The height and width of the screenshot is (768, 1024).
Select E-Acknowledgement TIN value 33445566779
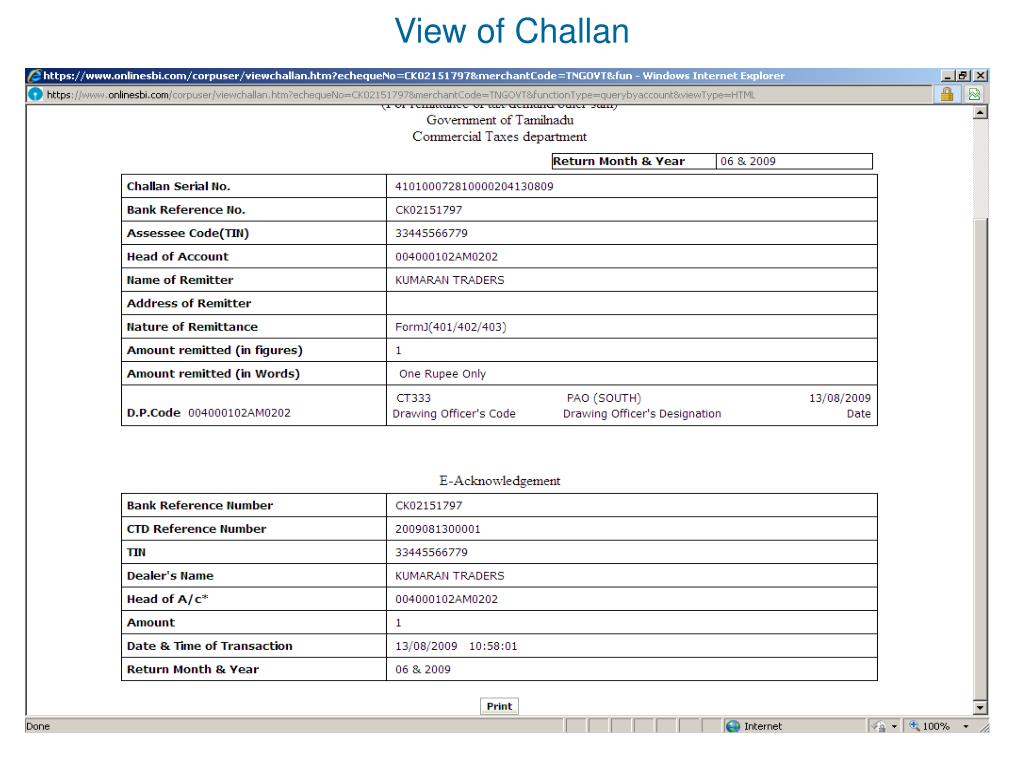pyautogui.click(x=431, y=552)
